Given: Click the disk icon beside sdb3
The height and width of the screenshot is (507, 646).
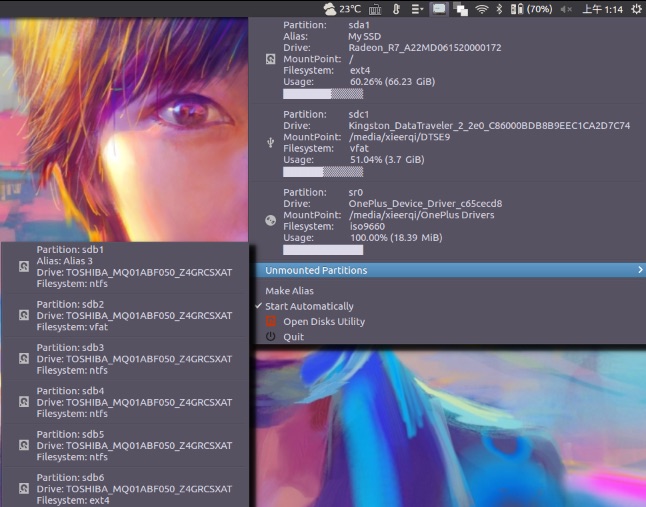Looking at the screenshot, I should coord(24,359).
